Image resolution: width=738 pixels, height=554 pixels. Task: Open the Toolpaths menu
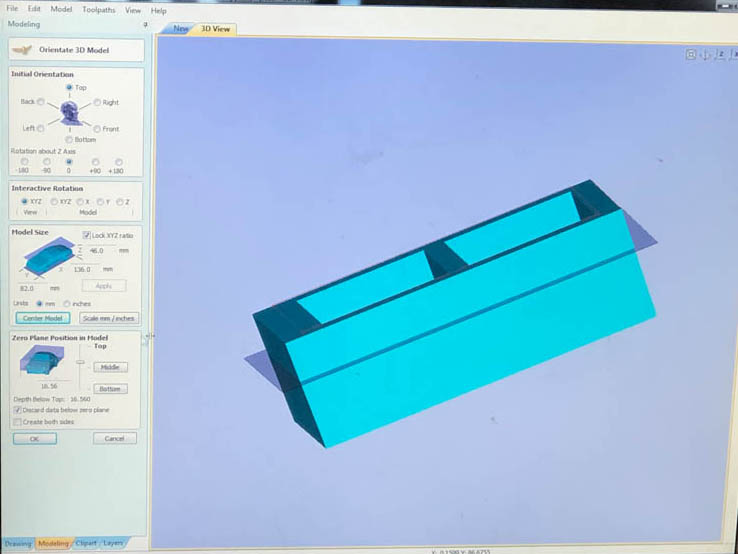[x=99, y=10]
